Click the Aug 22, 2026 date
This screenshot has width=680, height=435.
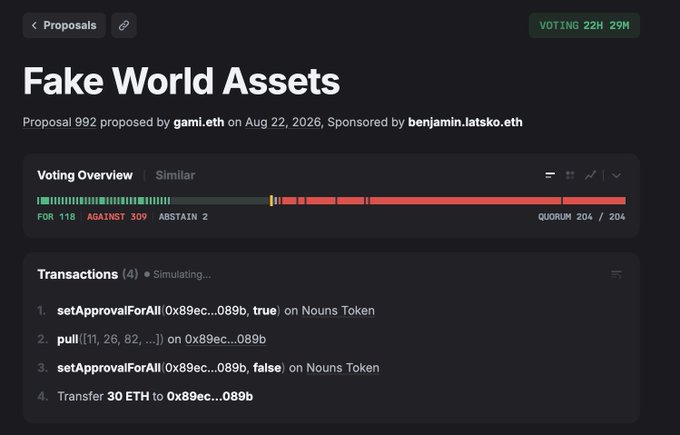point(283,122)
